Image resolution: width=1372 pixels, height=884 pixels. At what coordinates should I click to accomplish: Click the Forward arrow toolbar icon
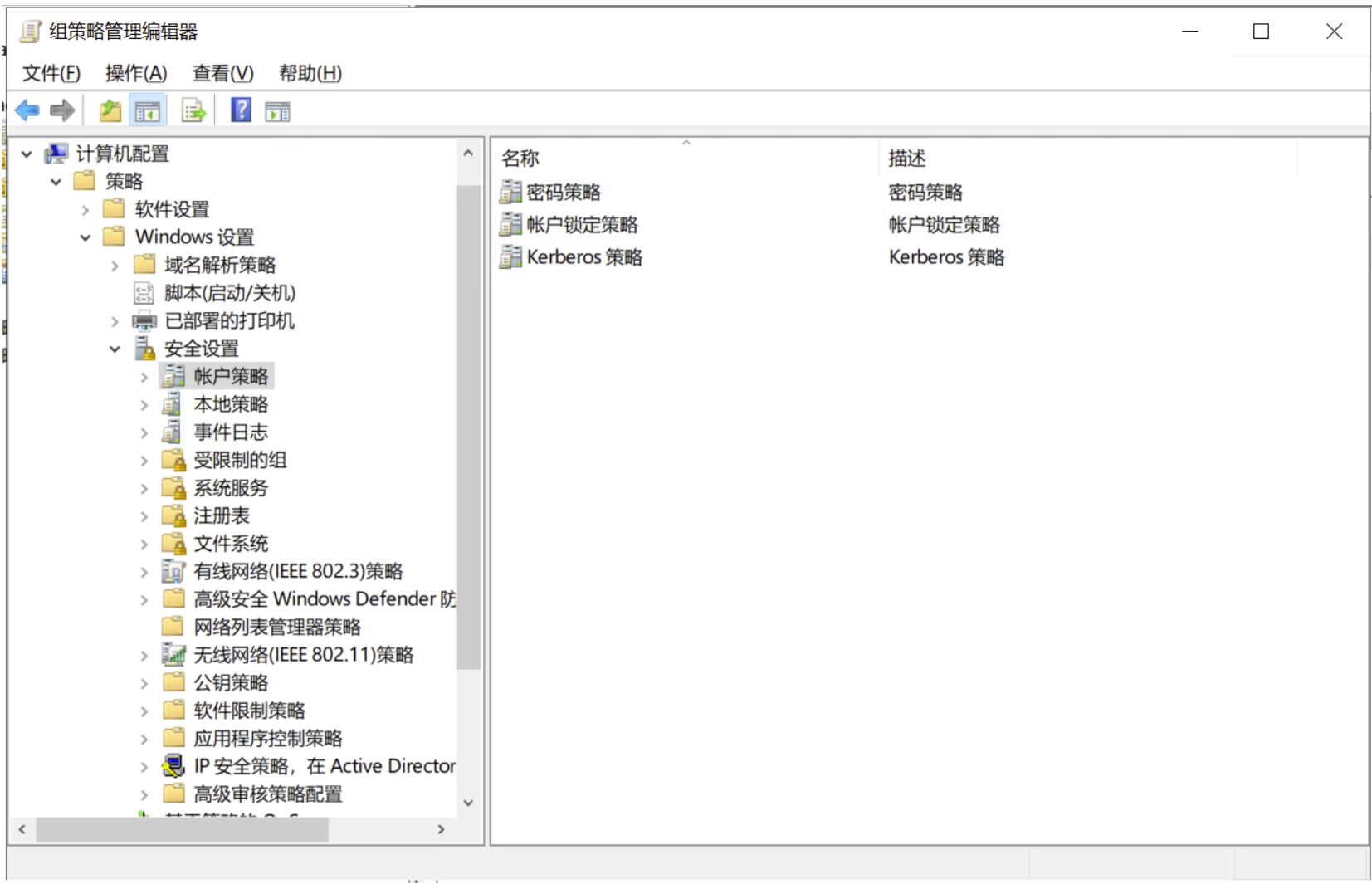(x=62, y=110)
